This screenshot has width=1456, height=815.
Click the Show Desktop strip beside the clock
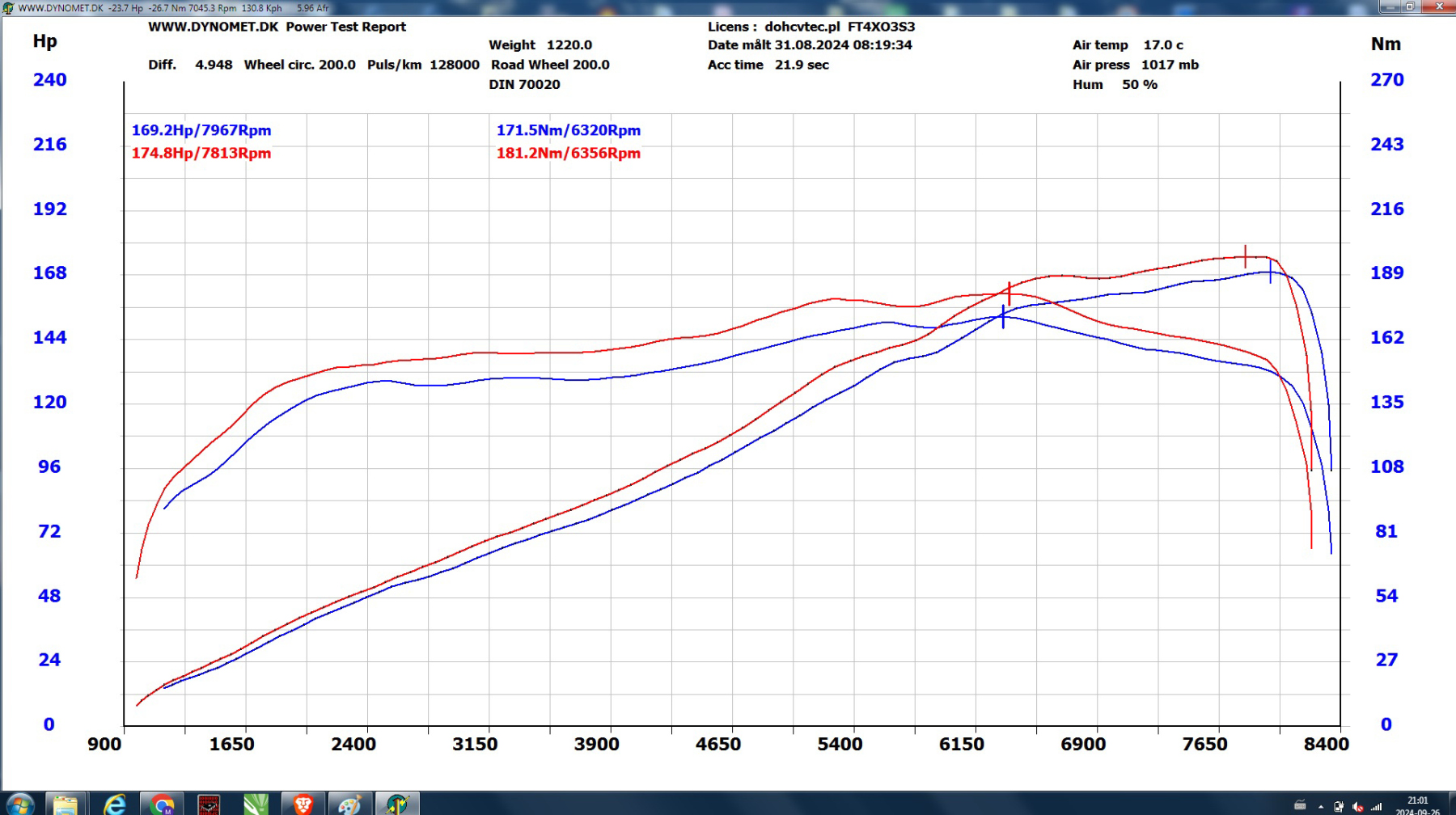click(1452, 804)
